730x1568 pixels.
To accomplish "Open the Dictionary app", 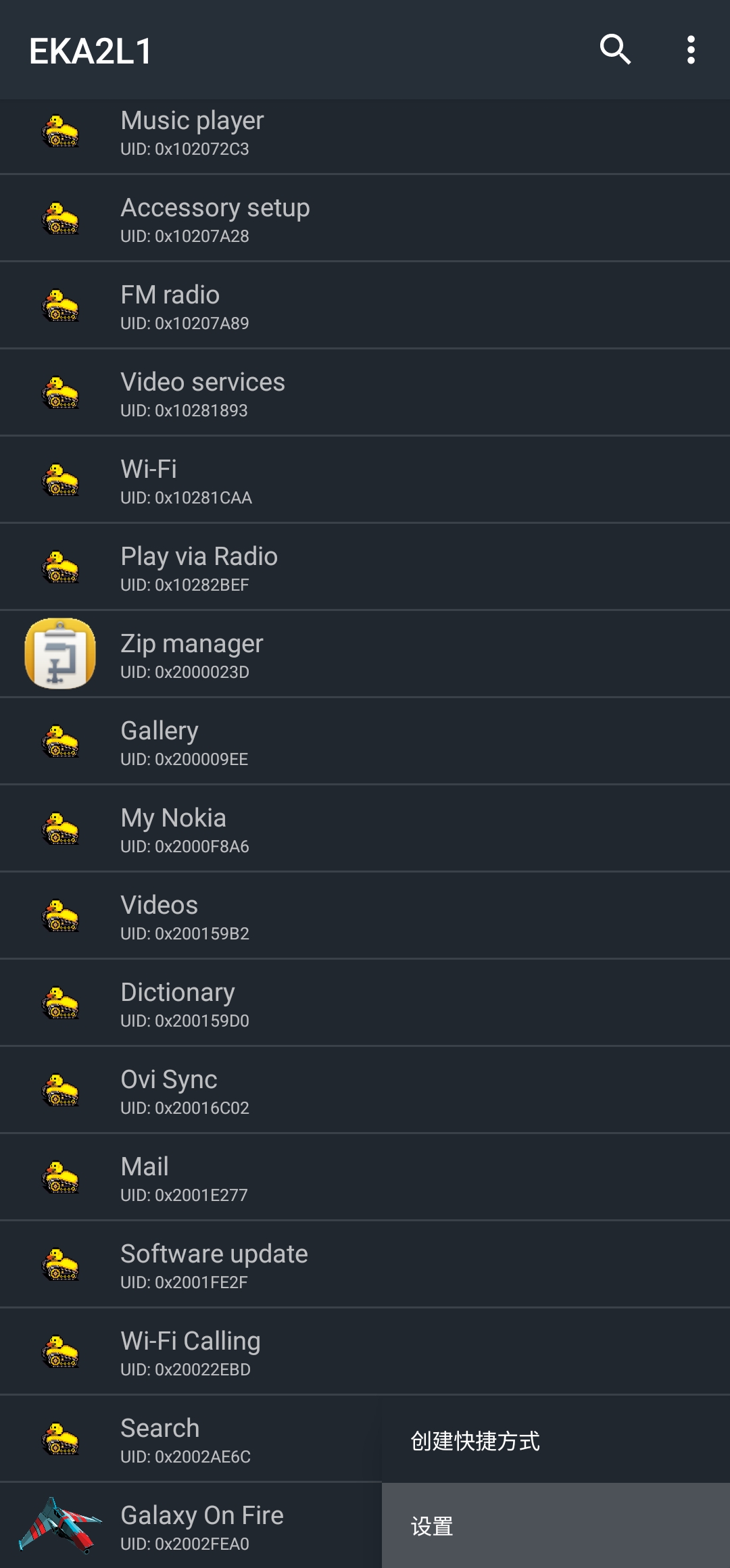I will click(365, 1003).
